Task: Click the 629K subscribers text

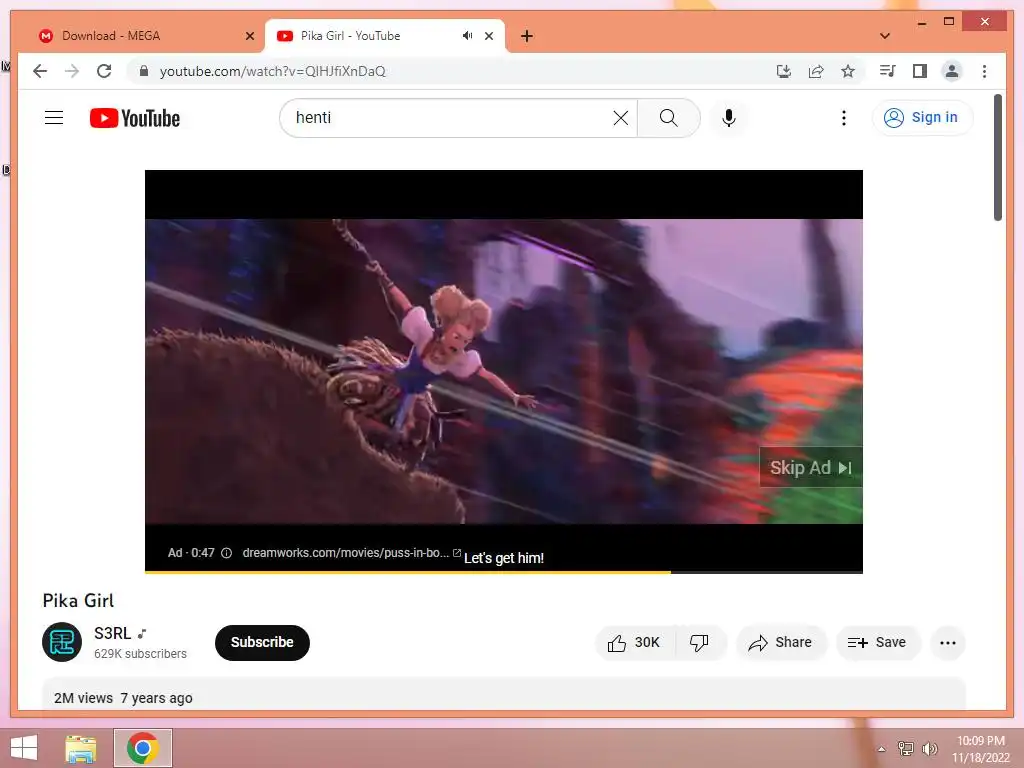Action: [140, 654]
